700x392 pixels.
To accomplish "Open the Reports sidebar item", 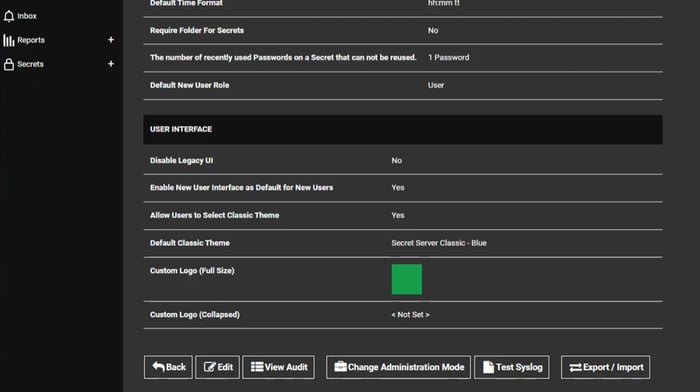I will [x=31, y=40].
